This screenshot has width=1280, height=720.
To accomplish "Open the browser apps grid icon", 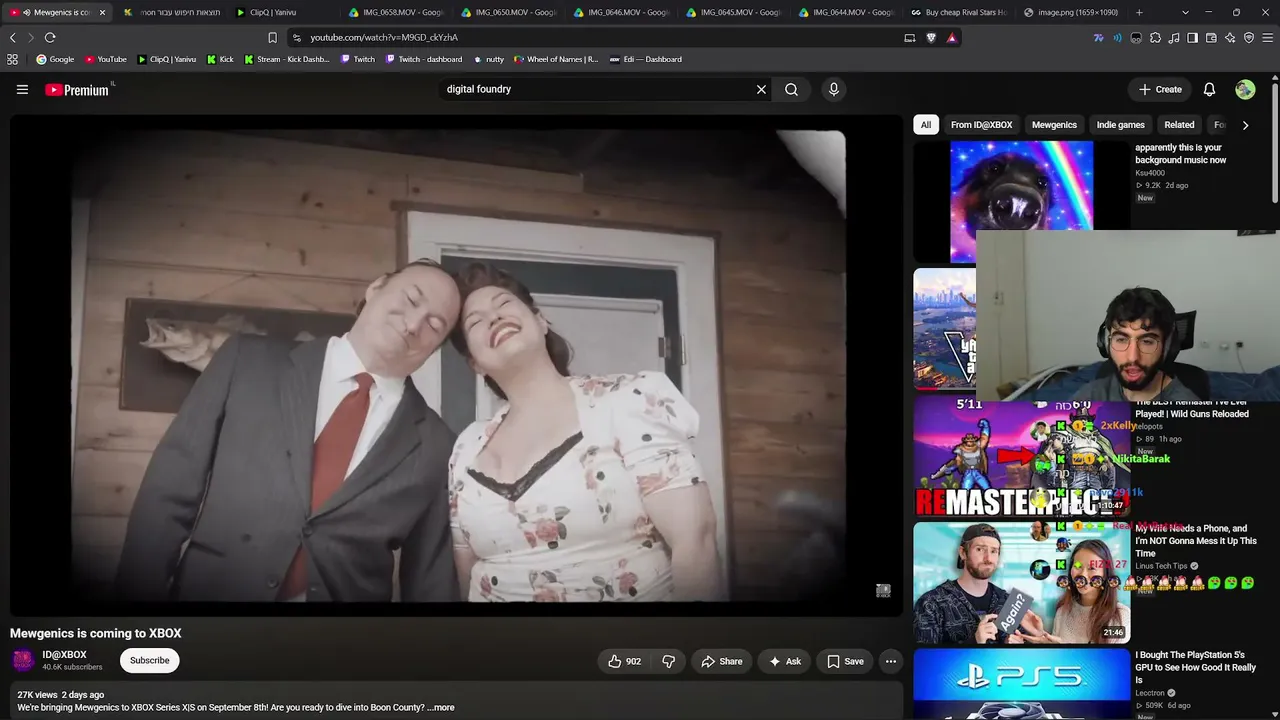I will click(x=12, y=59).
